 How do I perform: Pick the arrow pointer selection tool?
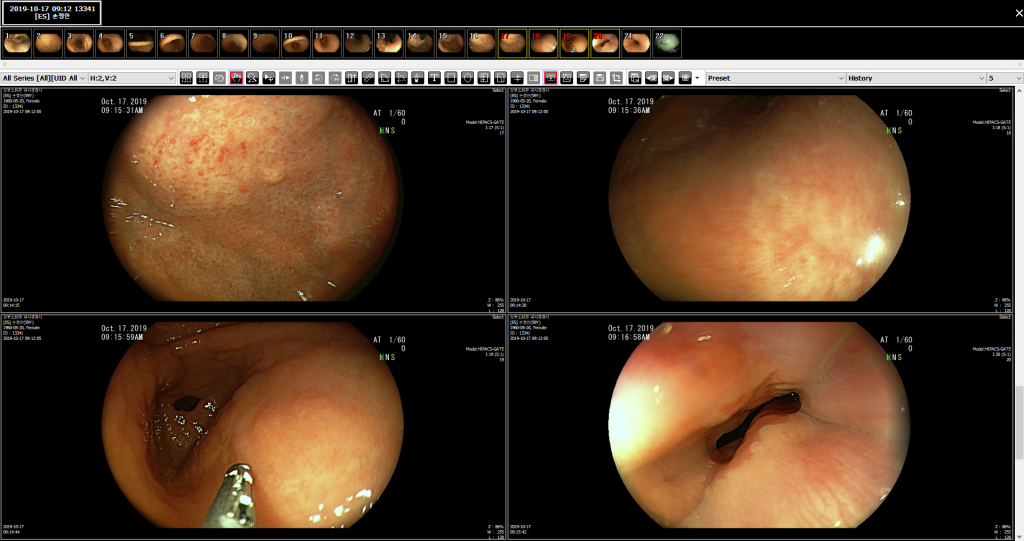269,78
